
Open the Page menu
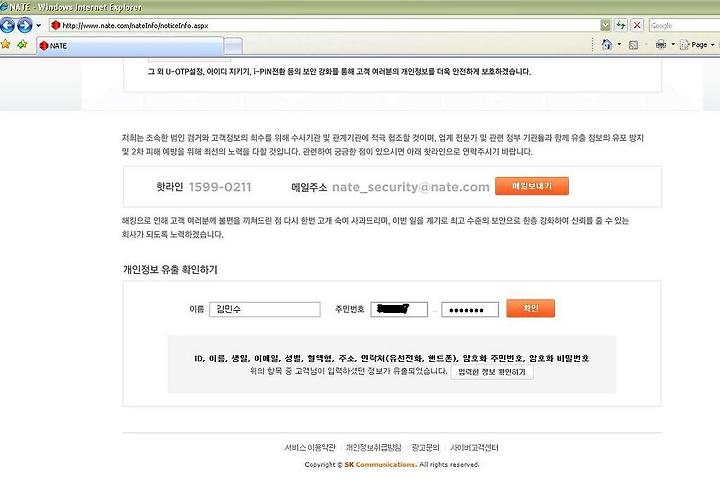[697, 45]
